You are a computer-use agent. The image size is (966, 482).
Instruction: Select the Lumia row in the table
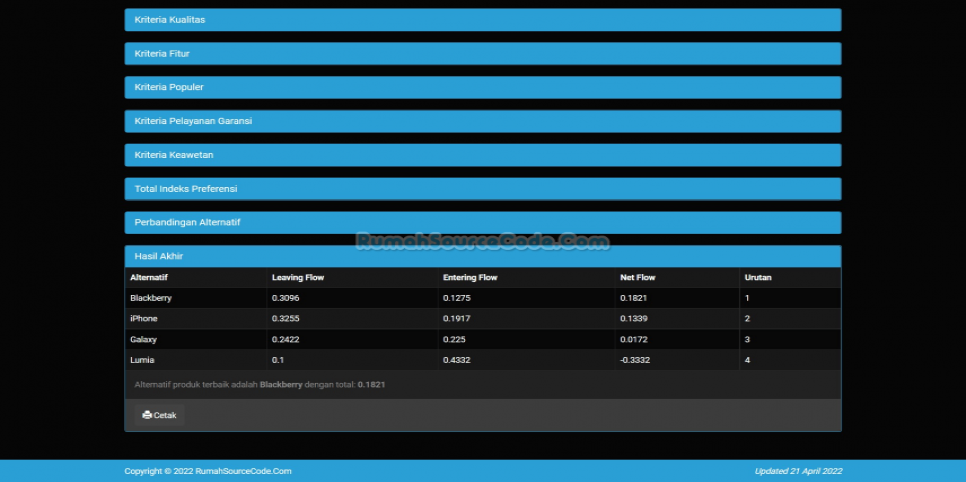pyautogui.click(x=142, y=360)
